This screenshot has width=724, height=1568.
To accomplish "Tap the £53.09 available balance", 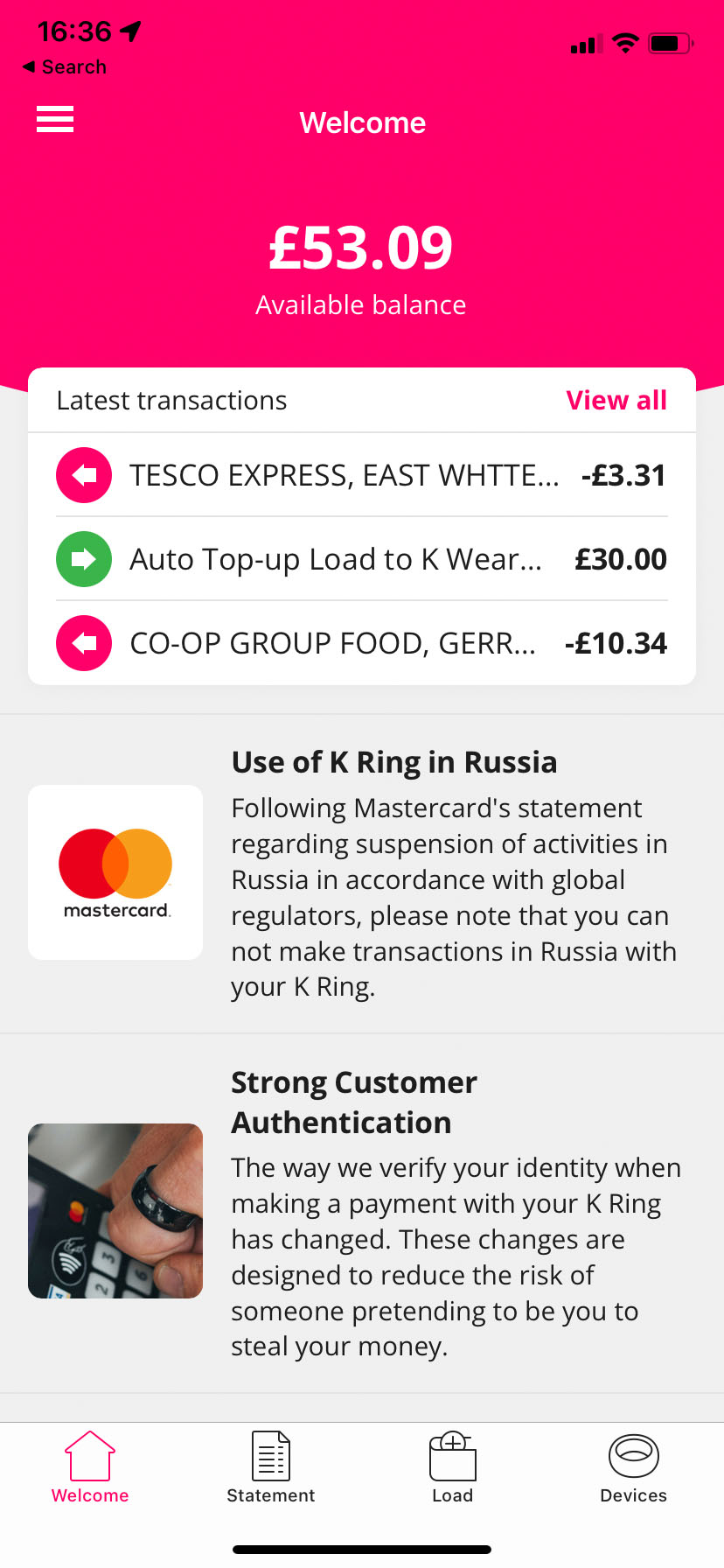I will [x=361, y=248].
